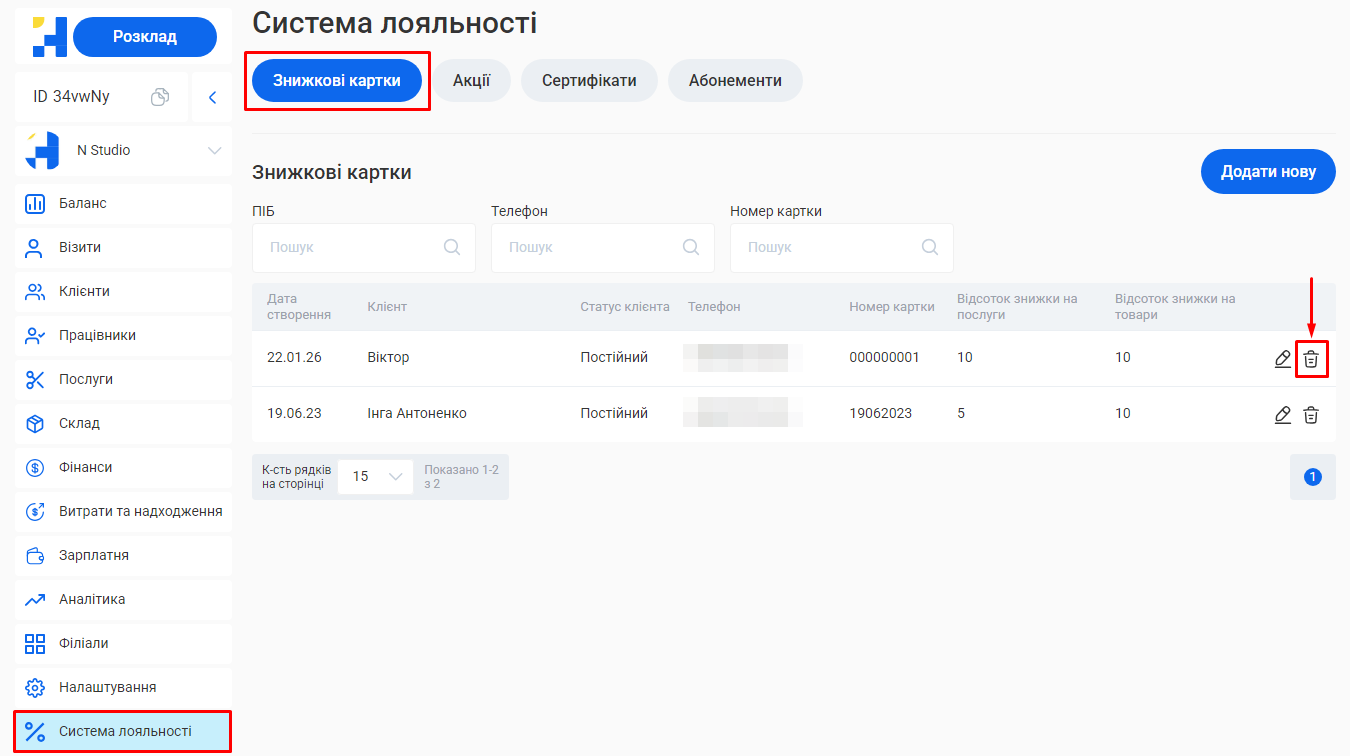Select the Клієнти people icon in sidebar
The image size is (1350, 756).
click(x=35, y=291)
